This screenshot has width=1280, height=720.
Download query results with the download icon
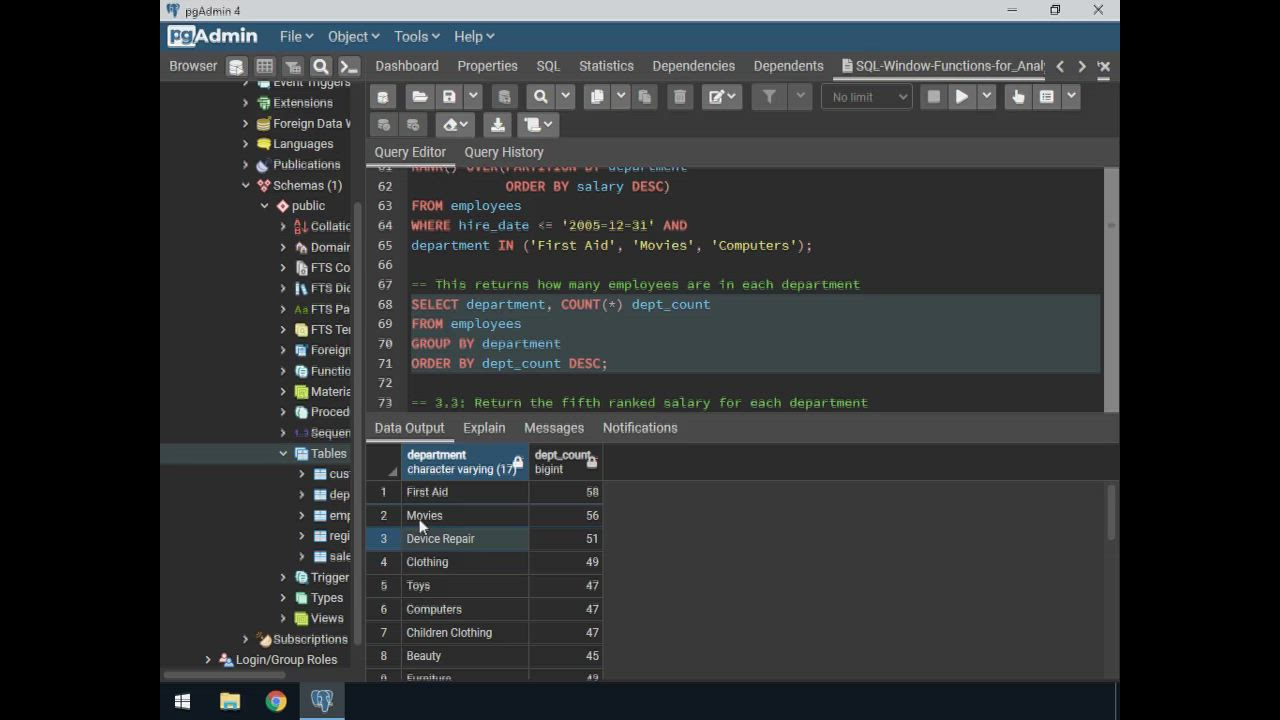497,125
